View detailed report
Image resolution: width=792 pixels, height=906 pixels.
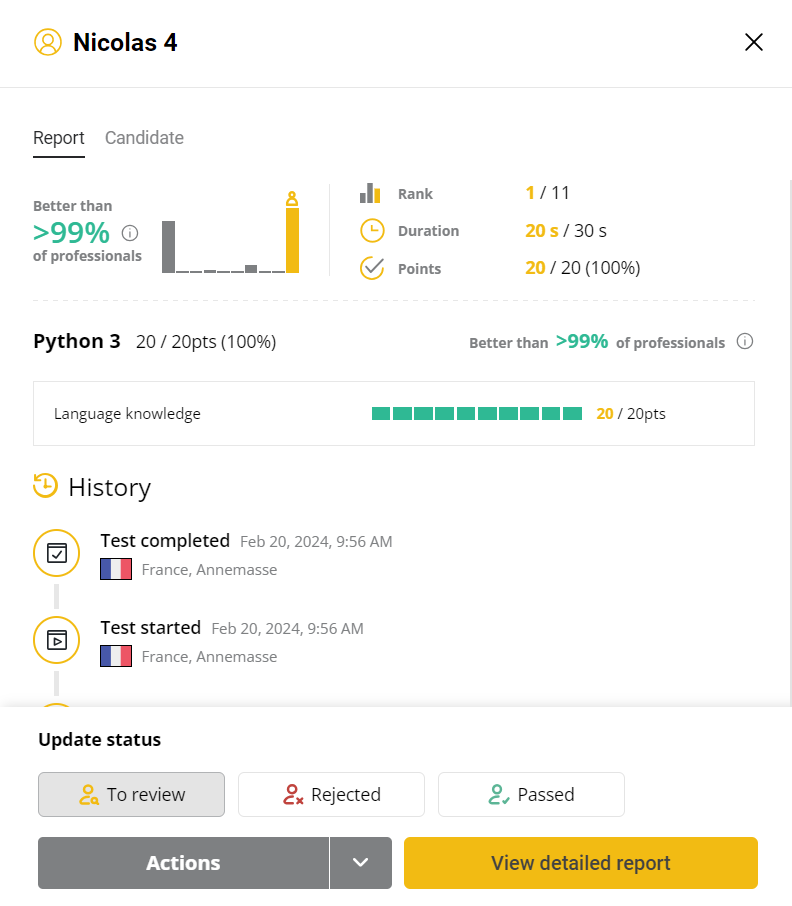(580, 862)
